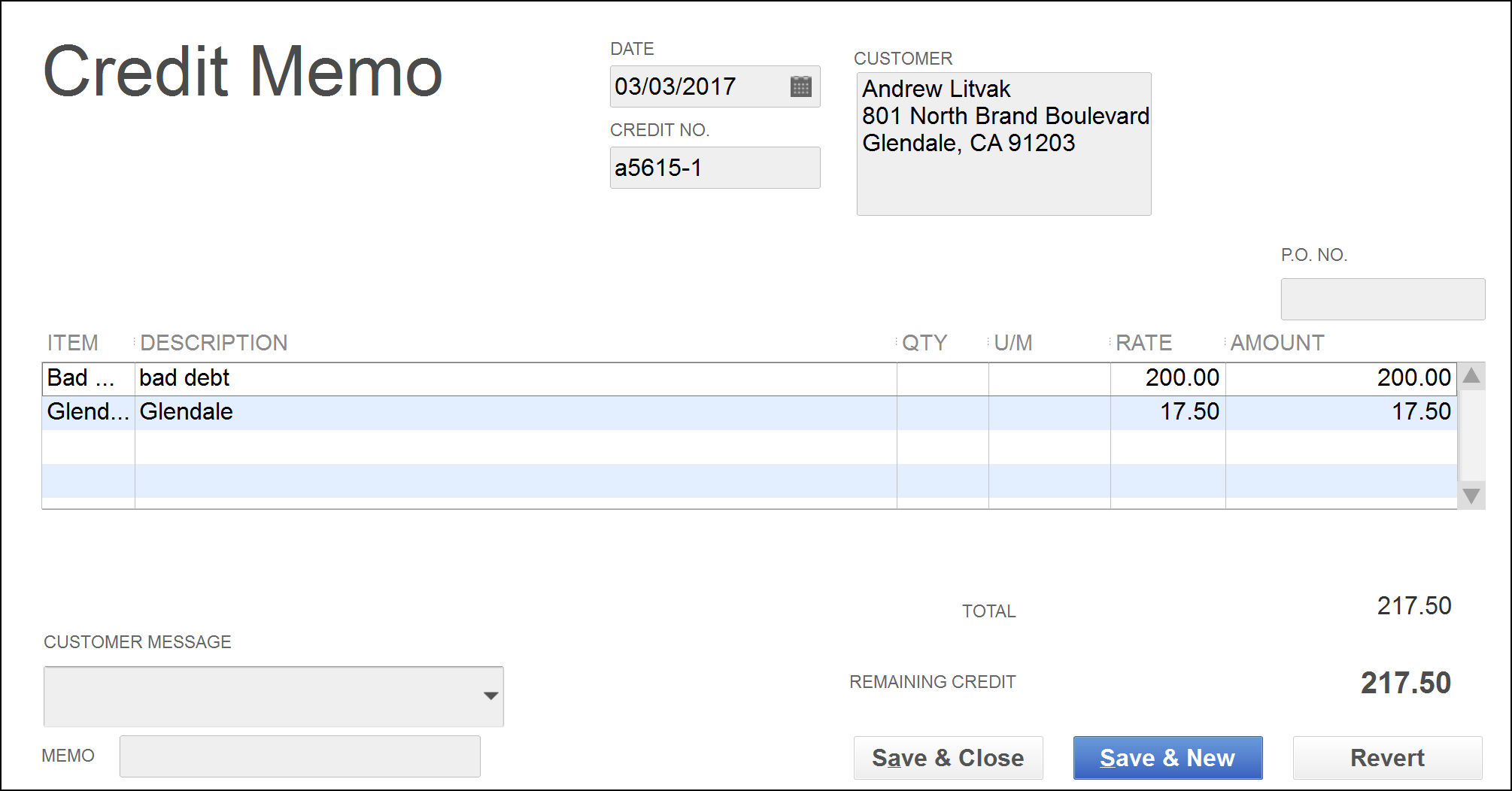The height and width of the screenshot is (791, 1512).
Task: Click the item table scrollbar track
Action: [x=1471, y=436]
